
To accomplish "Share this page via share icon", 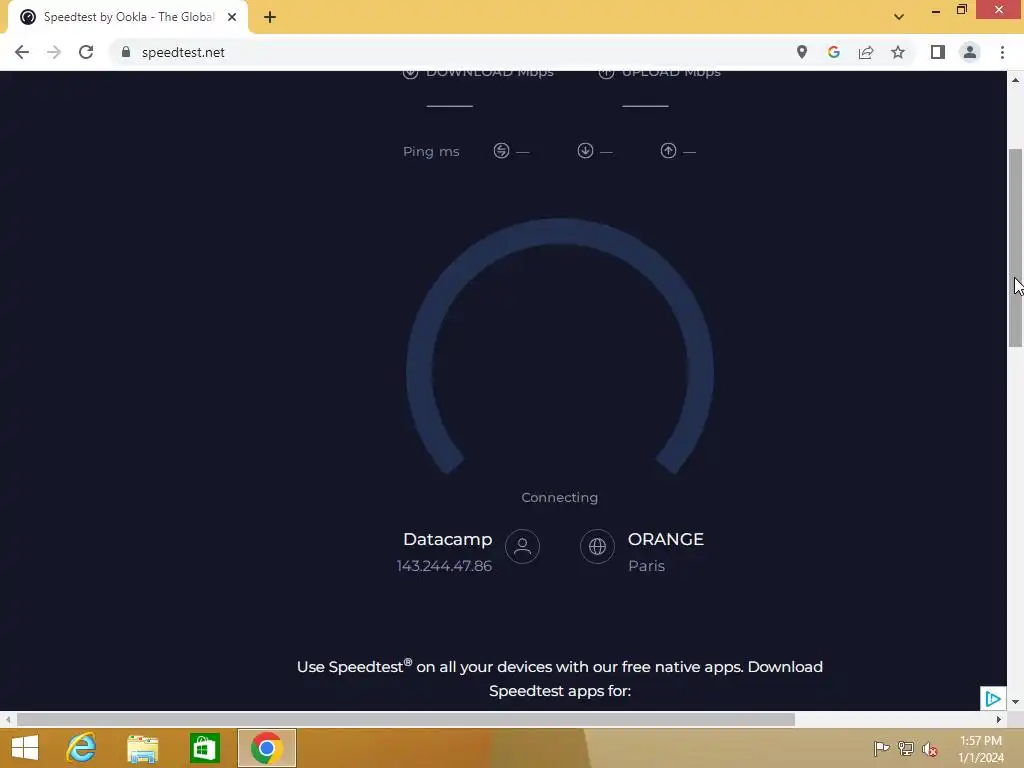I will 866,52.
